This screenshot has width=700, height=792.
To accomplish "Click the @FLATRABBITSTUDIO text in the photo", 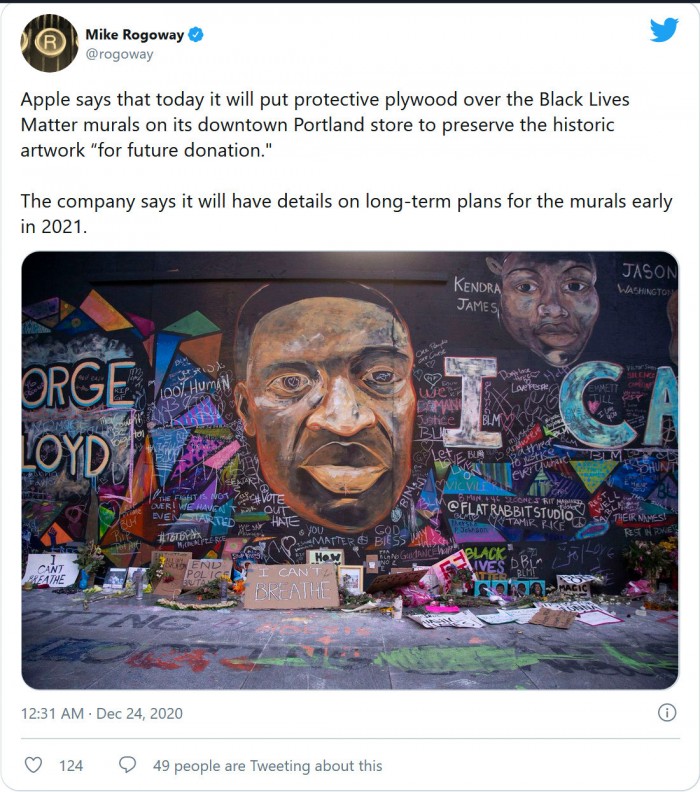I will (x=510, y=511).
